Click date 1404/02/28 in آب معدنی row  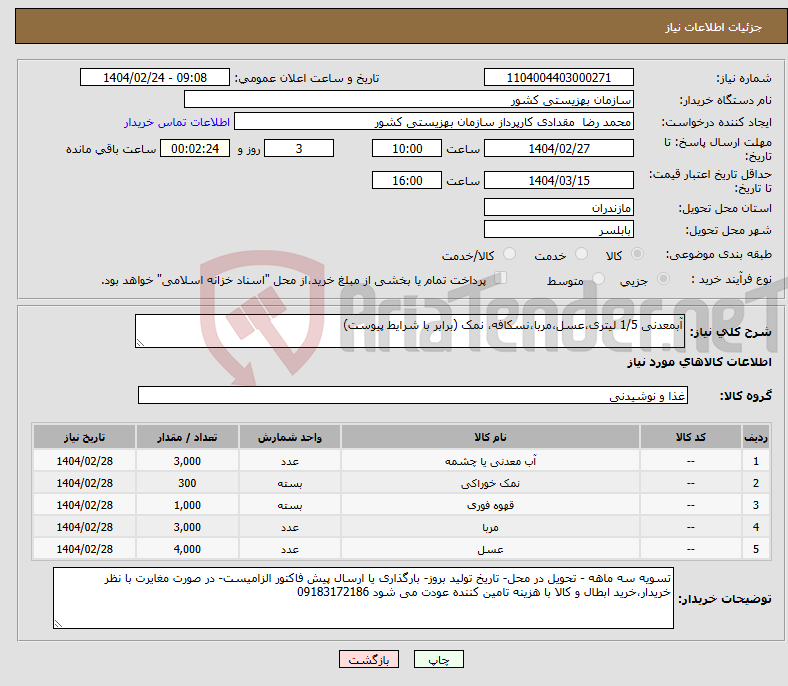pos(84,461)
